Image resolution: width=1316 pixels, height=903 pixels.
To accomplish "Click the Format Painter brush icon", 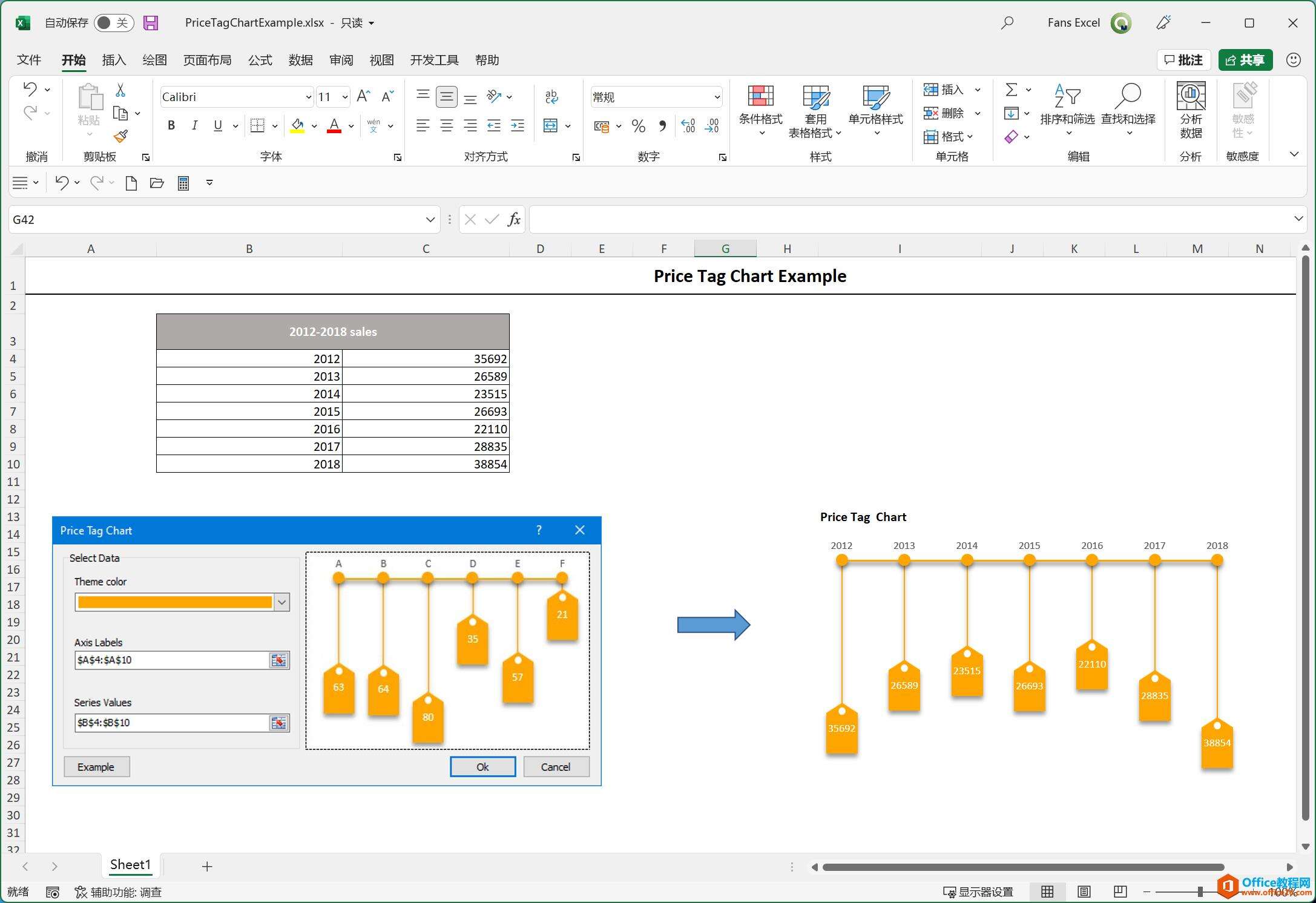I will click(120, 136).
